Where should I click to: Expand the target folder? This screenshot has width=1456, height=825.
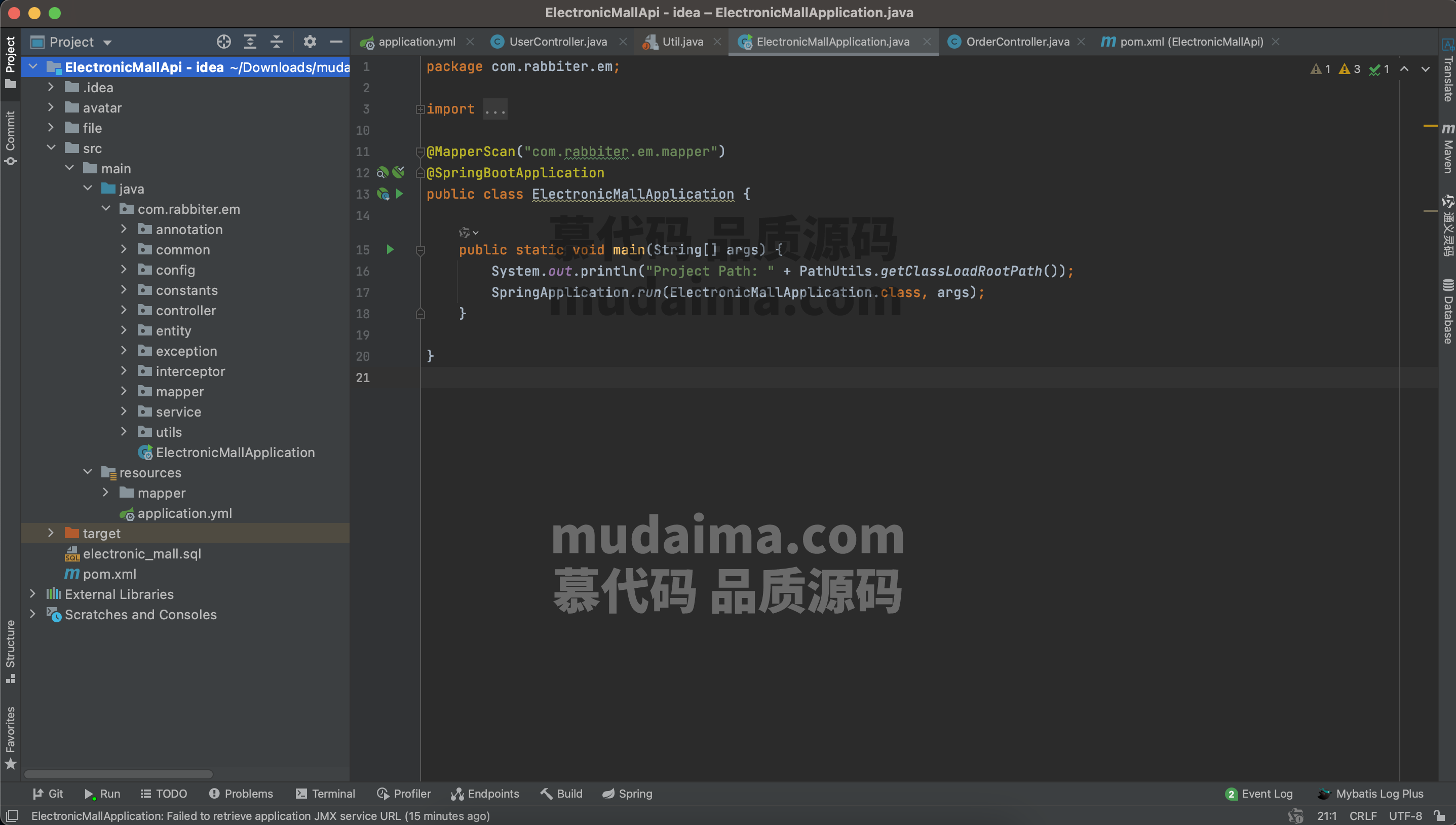tap(51, 533)
